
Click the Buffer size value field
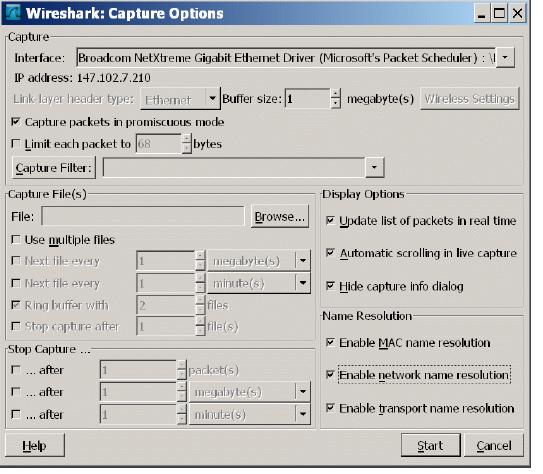[x=308, y=99]
